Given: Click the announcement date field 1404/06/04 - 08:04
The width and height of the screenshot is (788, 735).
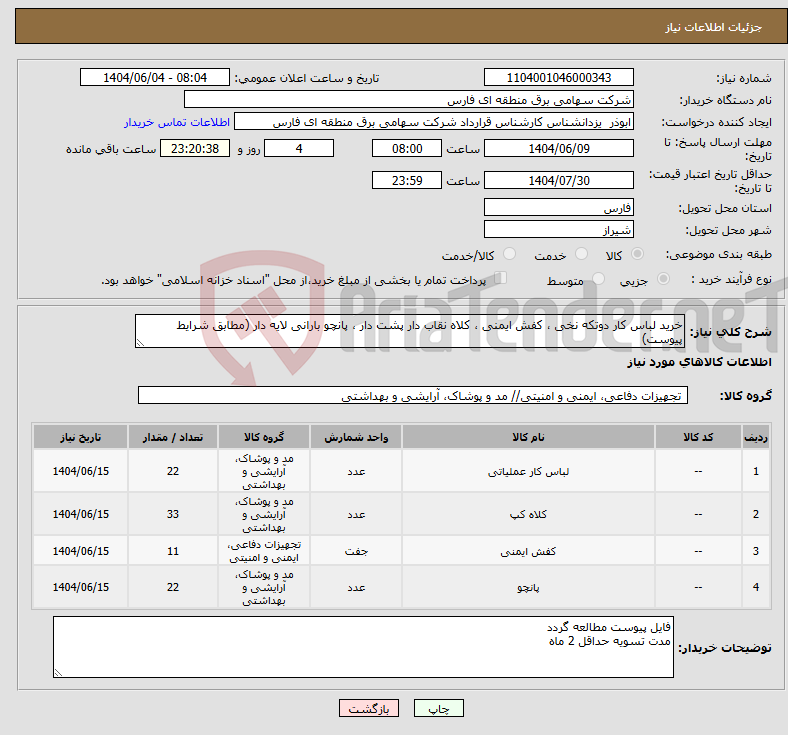Looking at the screenshot, I should pyautogui.click(x=155, y=77).
